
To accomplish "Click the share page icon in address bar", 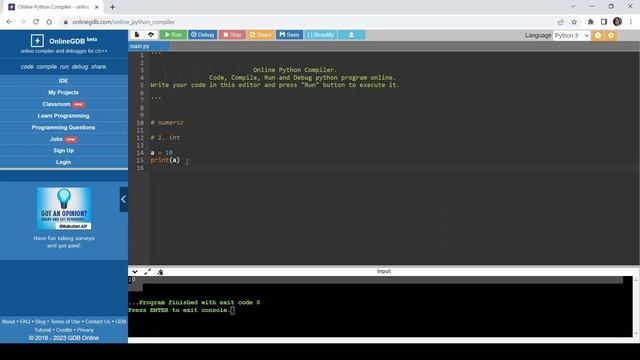I will pyautogui.click(x=561, y=22).
